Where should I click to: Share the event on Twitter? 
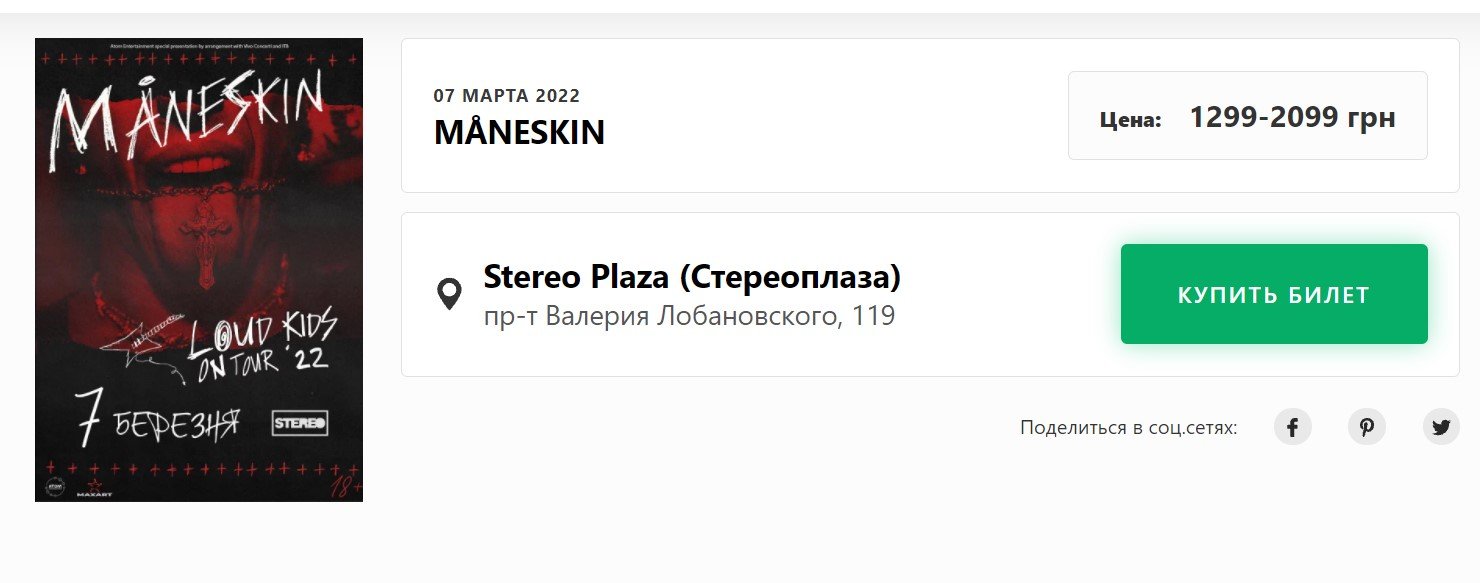(x=1441, y=426)
